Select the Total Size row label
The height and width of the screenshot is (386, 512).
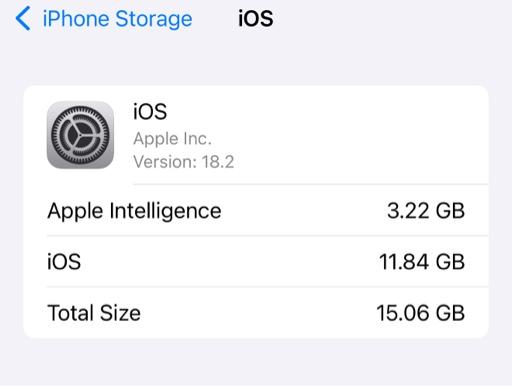click(94, 313)
